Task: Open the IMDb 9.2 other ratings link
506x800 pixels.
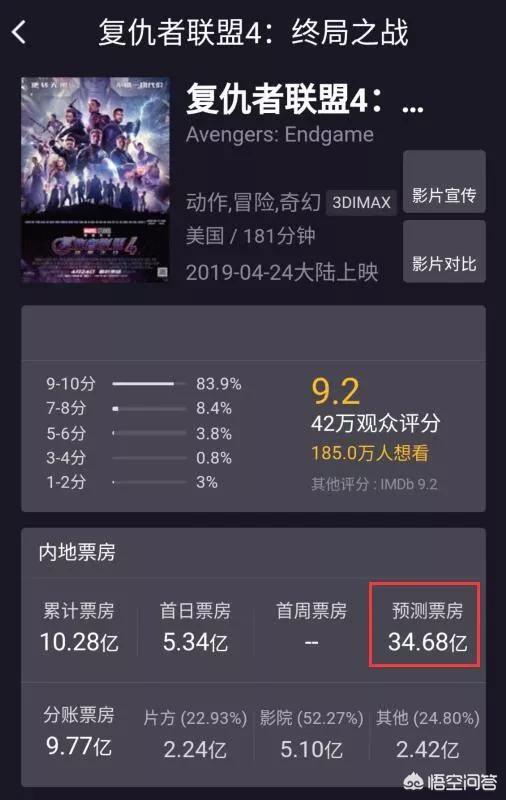Action: pos(374,484)
